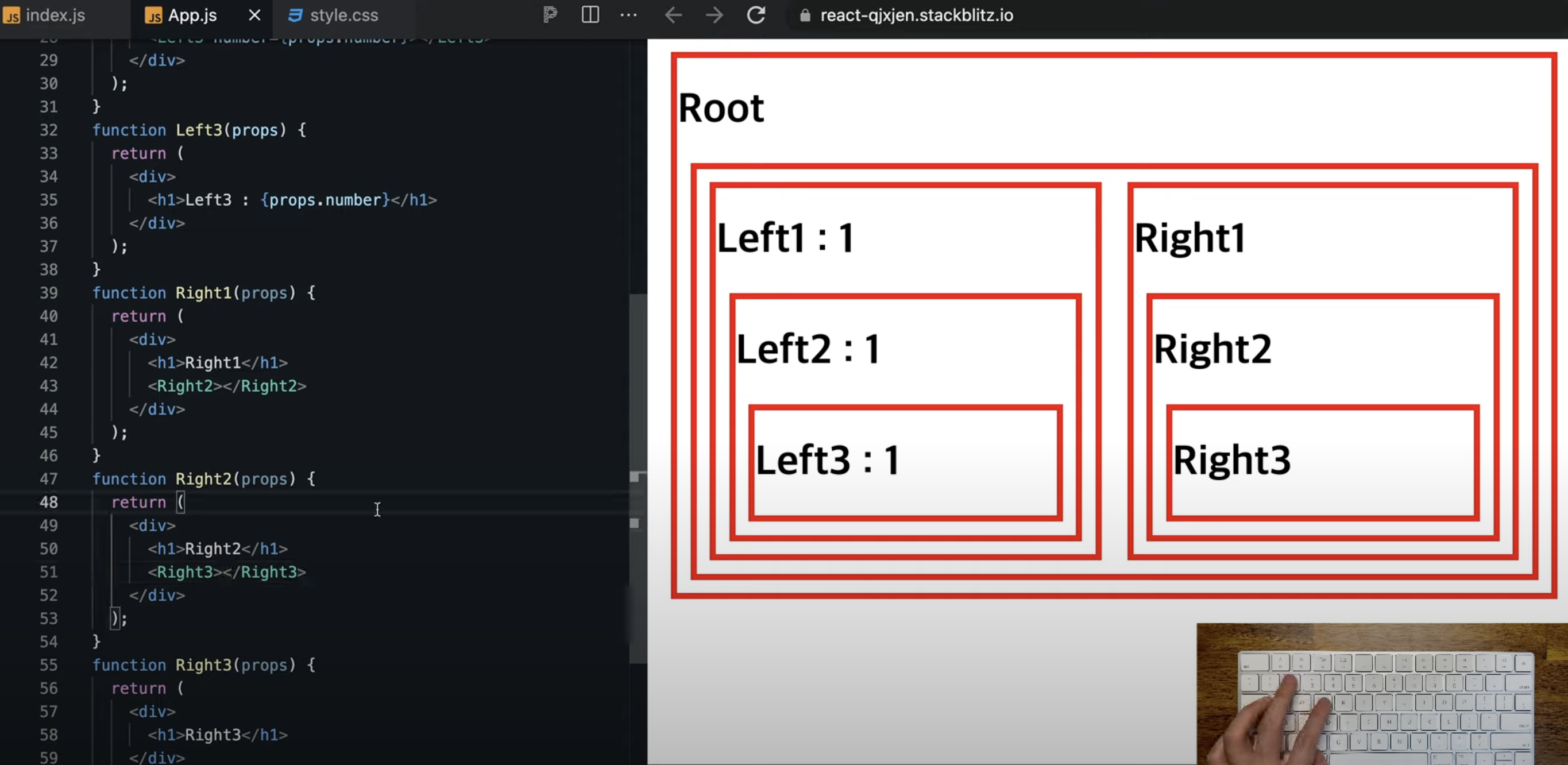The width and height of the screenshot is (1568, 765).
Task: Click the CSS file icon on style.css
Action: coord(295,15)
